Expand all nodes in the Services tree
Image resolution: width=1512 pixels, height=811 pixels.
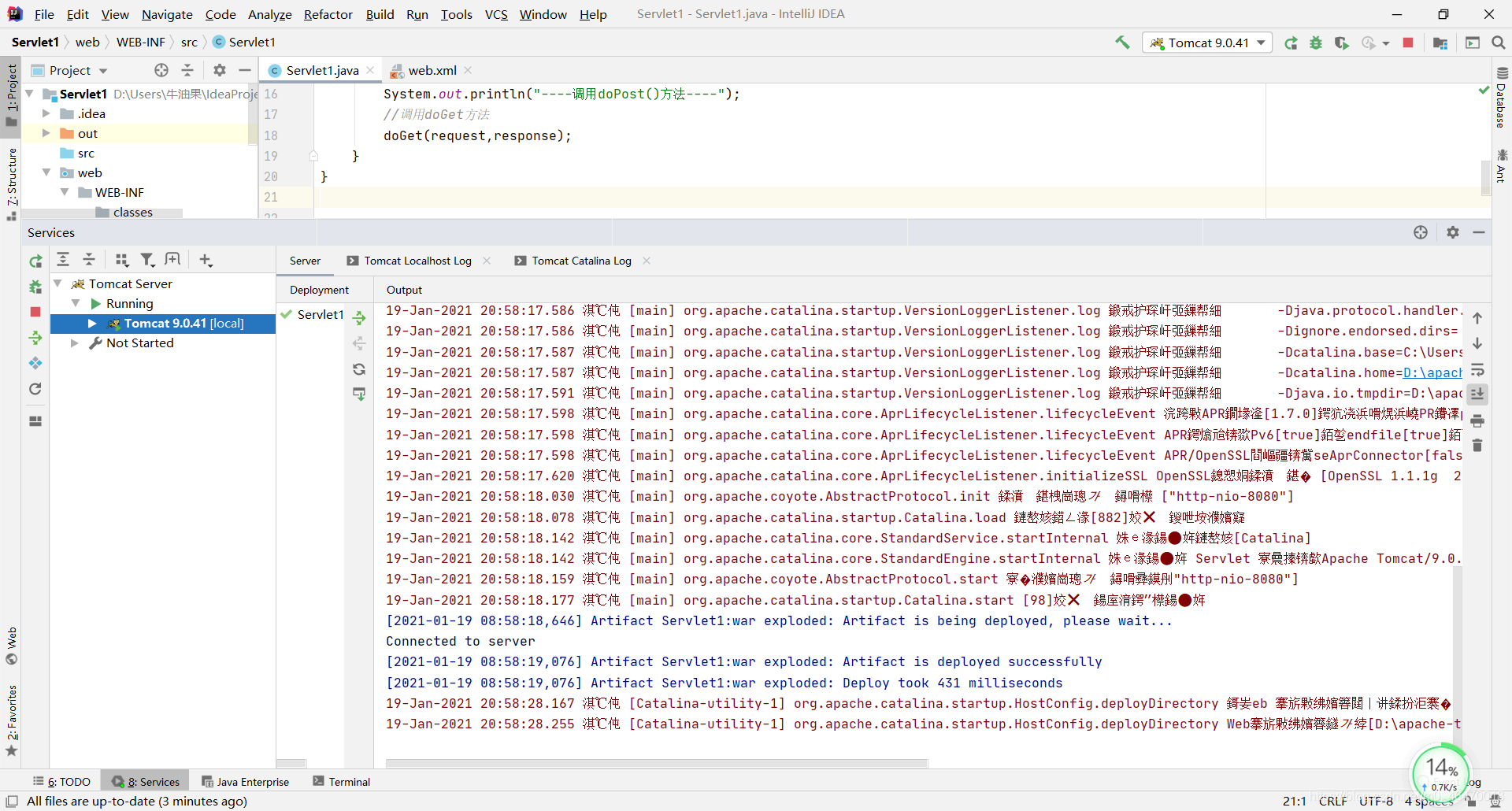63,260
